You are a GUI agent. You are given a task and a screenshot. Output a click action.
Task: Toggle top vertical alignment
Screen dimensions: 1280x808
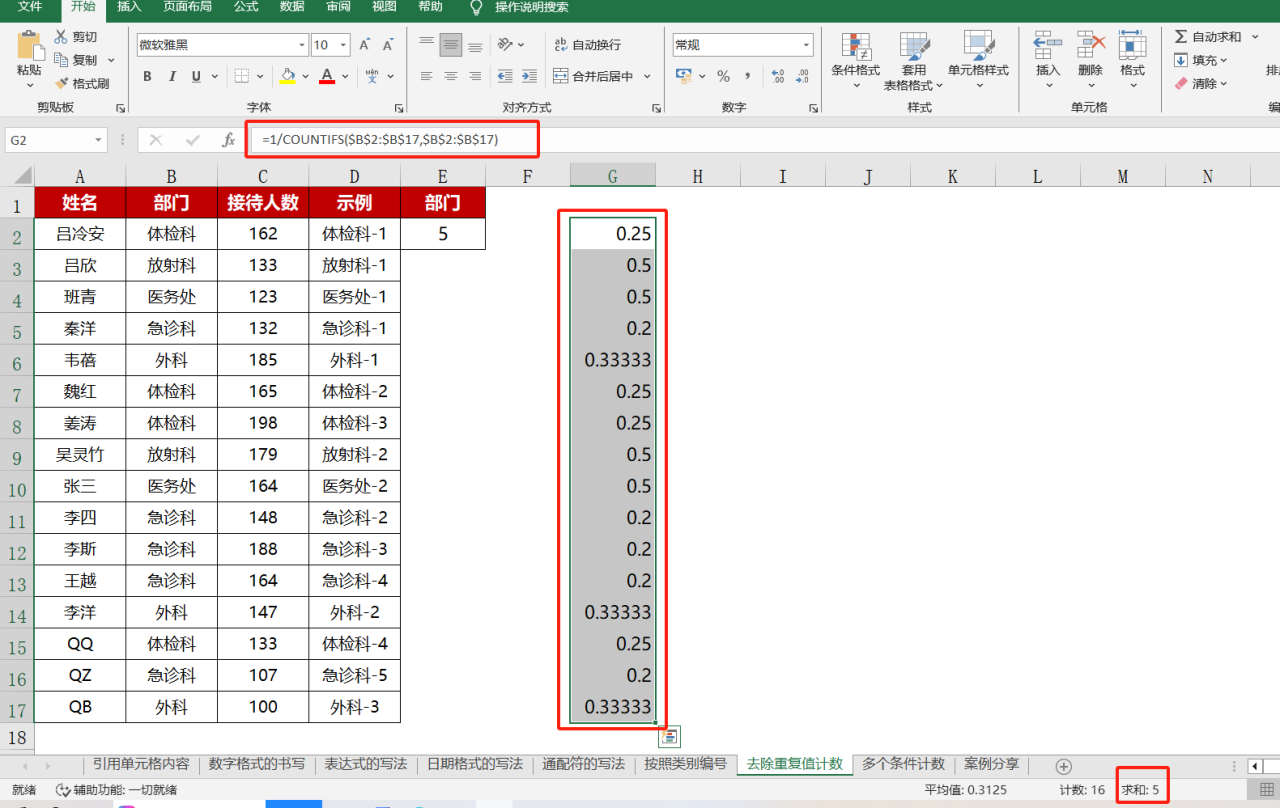click(427, 44)
